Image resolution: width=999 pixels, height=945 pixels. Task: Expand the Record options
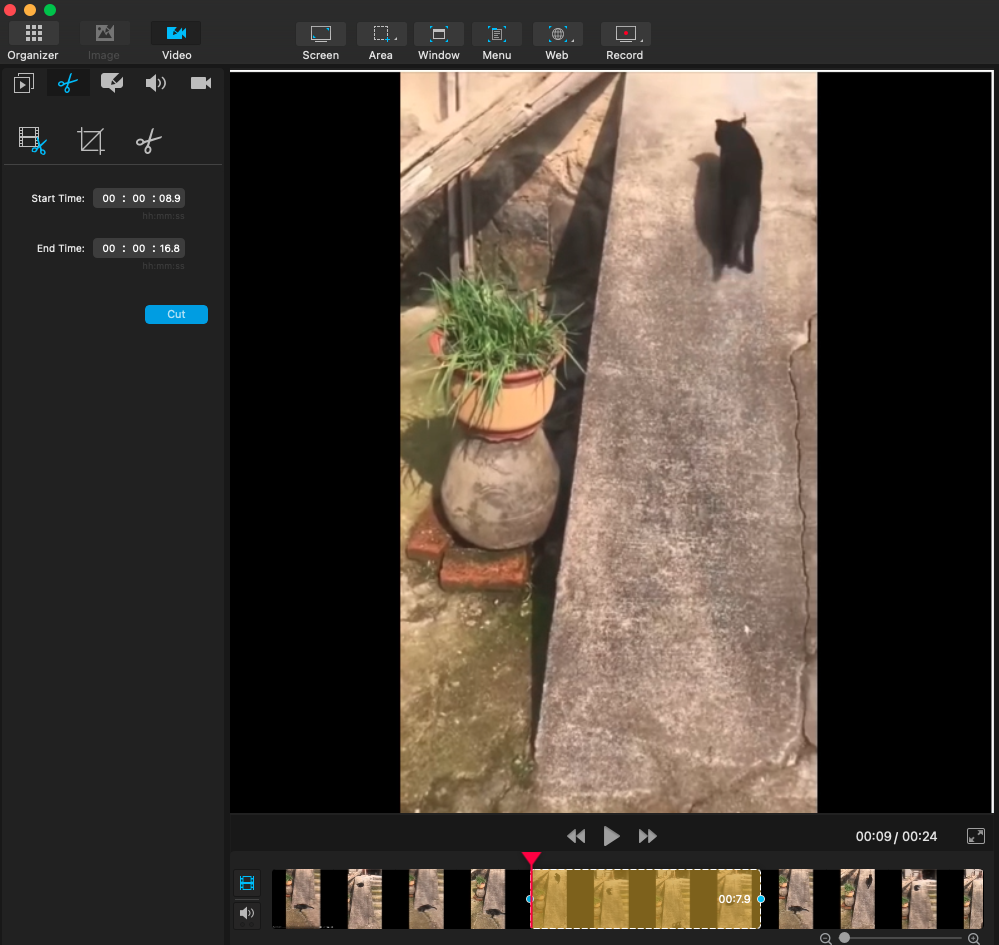[642, 38]
